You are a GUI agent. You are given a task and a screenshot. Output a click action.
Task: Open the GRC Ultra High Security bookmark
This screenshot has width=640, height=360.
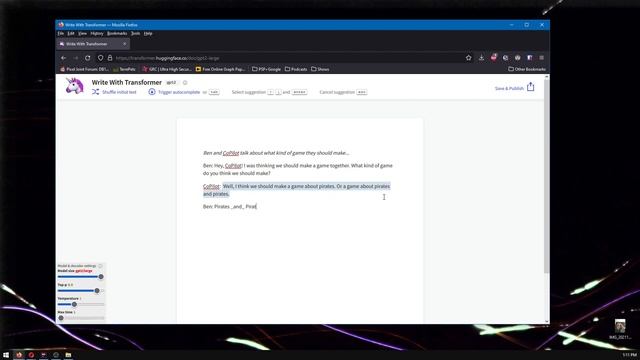click(167, 69)
